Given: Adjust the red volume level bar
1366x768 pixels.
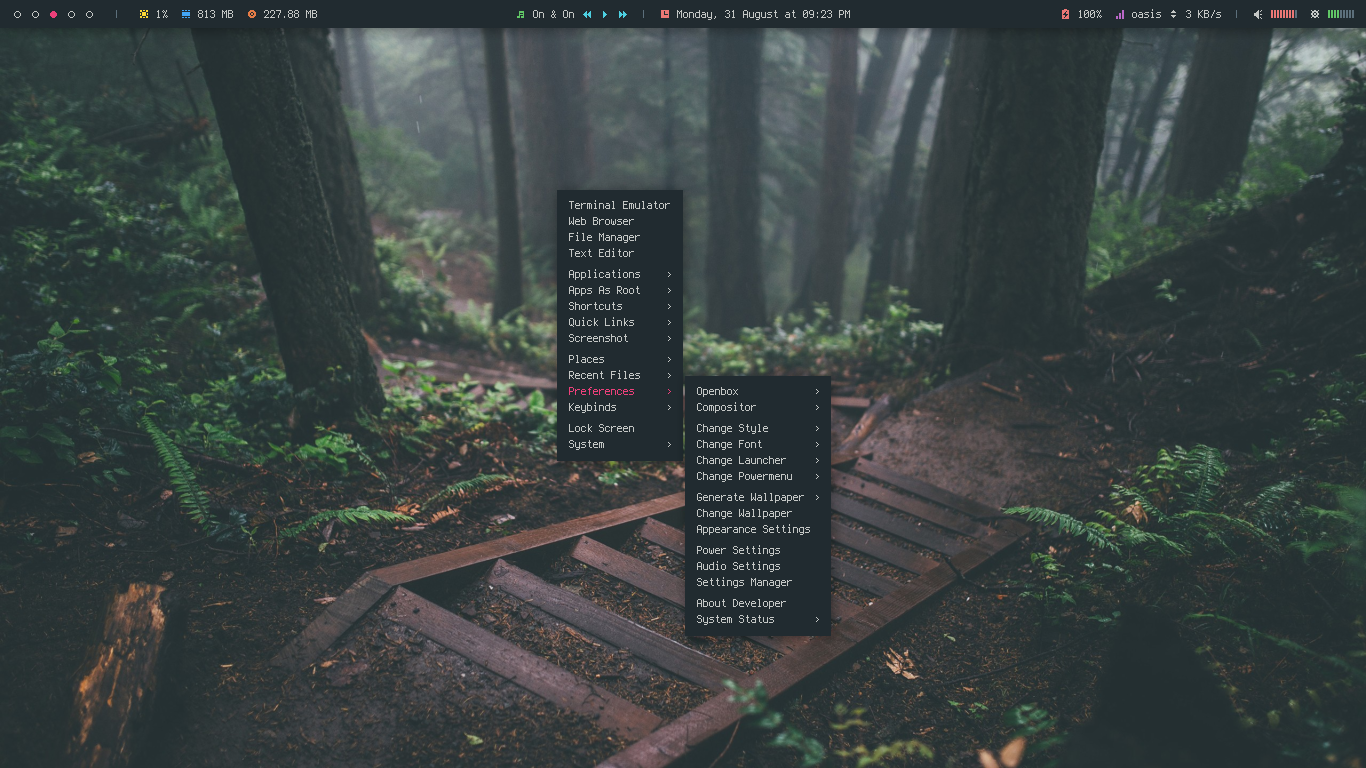Looking at the screenshot, I should [x=1284, y=14].
